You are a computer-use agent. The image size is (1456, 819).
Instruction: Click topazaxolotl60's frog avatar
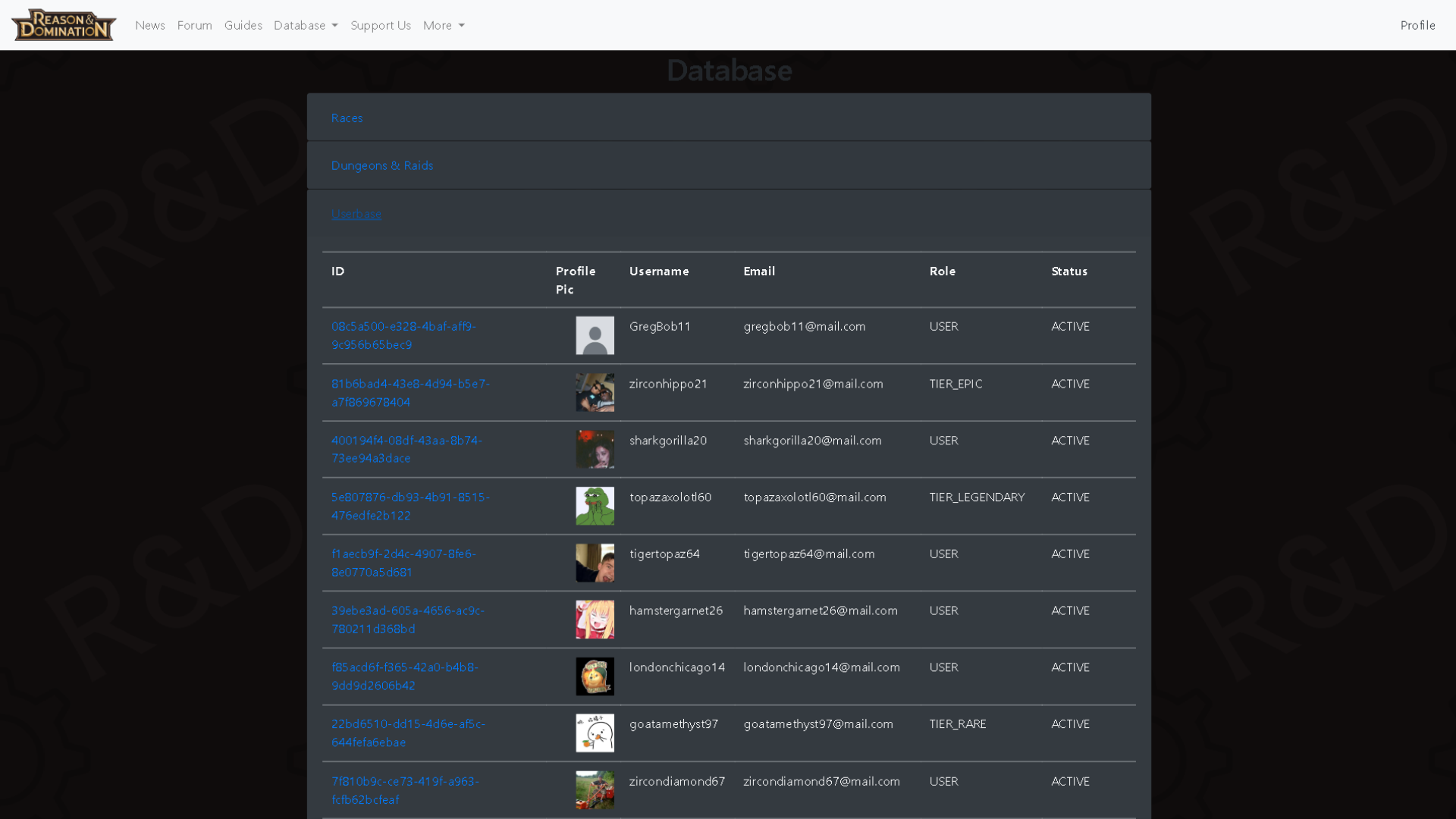595,506
